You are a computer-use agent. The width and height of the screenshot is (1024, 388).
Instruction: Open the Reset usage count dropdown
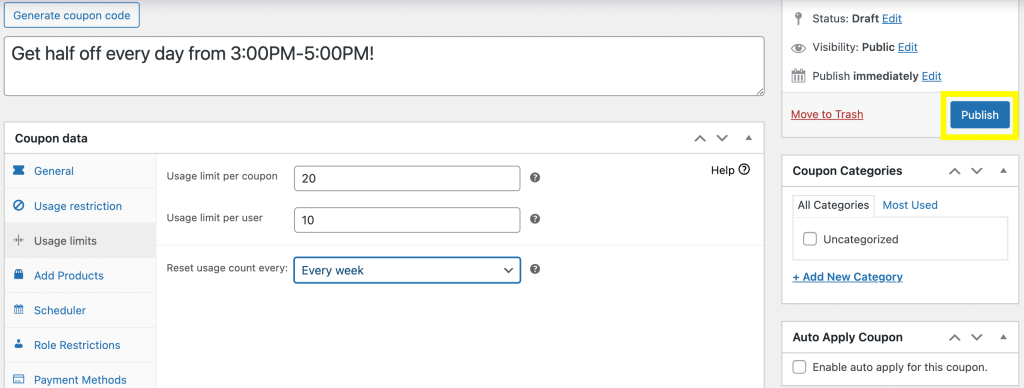pyautogui.click(x=407, y=270)
